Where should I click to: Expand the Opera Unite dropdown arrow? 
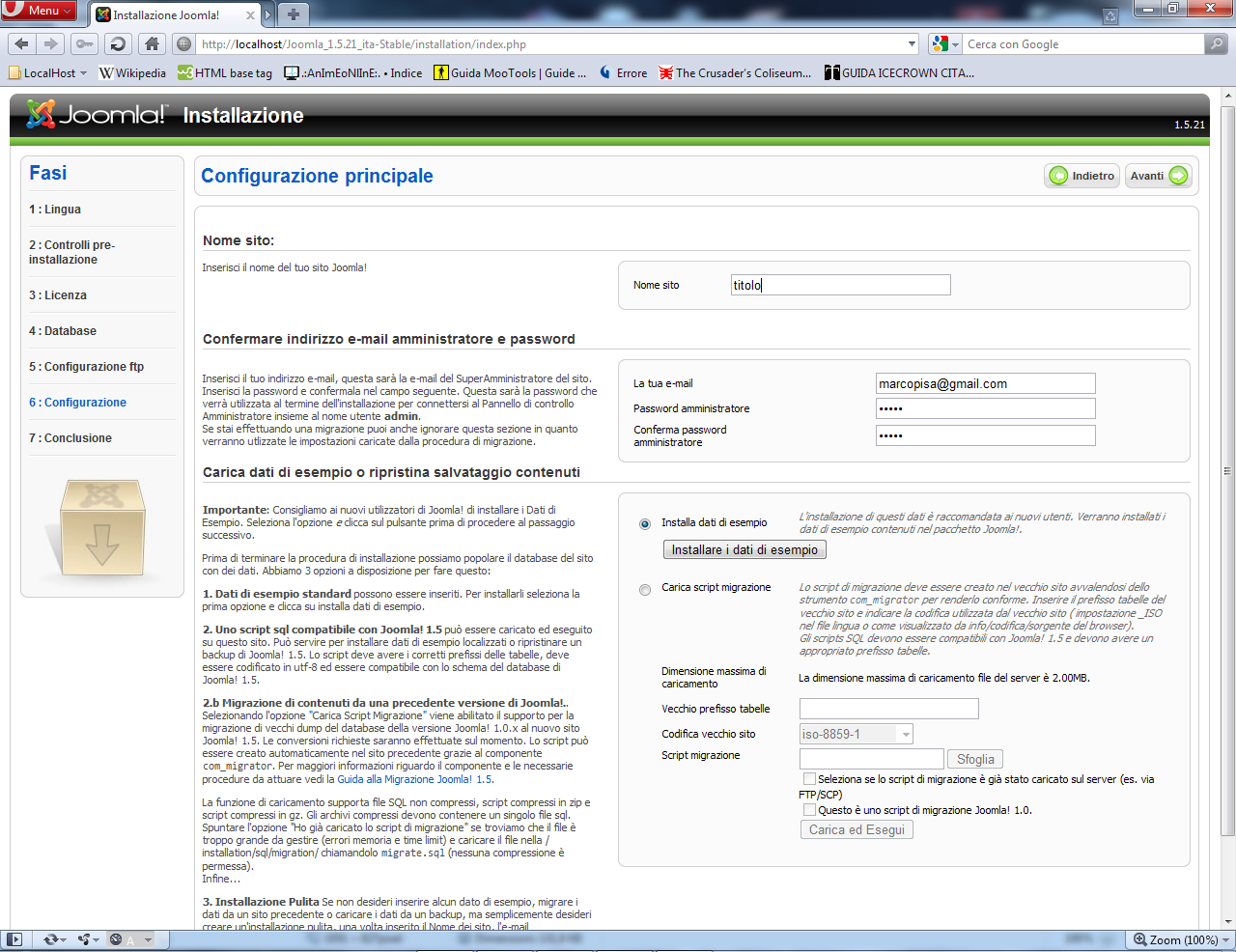point(97,939)
